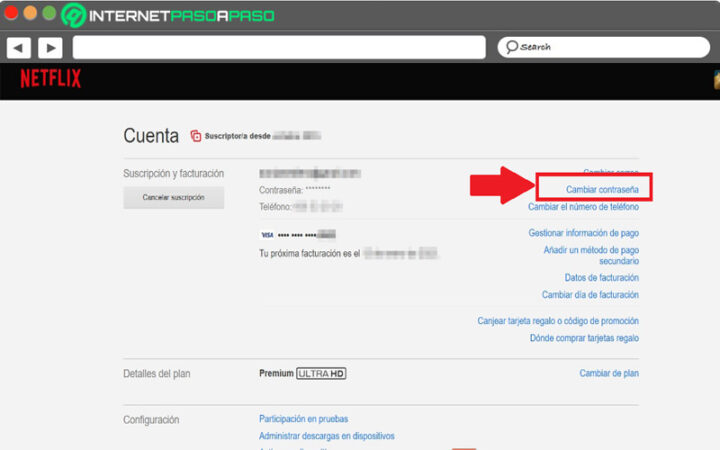The height and width of the screenshot is (450, 720).
Task: Click the Contraseña masked text
Action: tap(294, 190)
